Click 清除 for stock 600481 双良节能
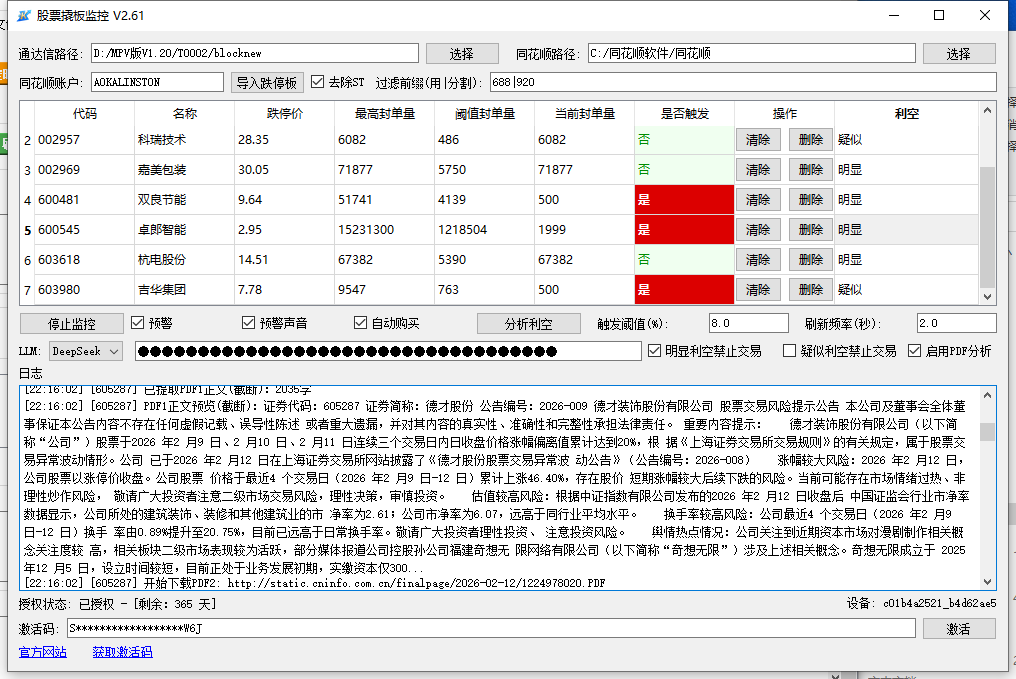 [x=758, y=199]
